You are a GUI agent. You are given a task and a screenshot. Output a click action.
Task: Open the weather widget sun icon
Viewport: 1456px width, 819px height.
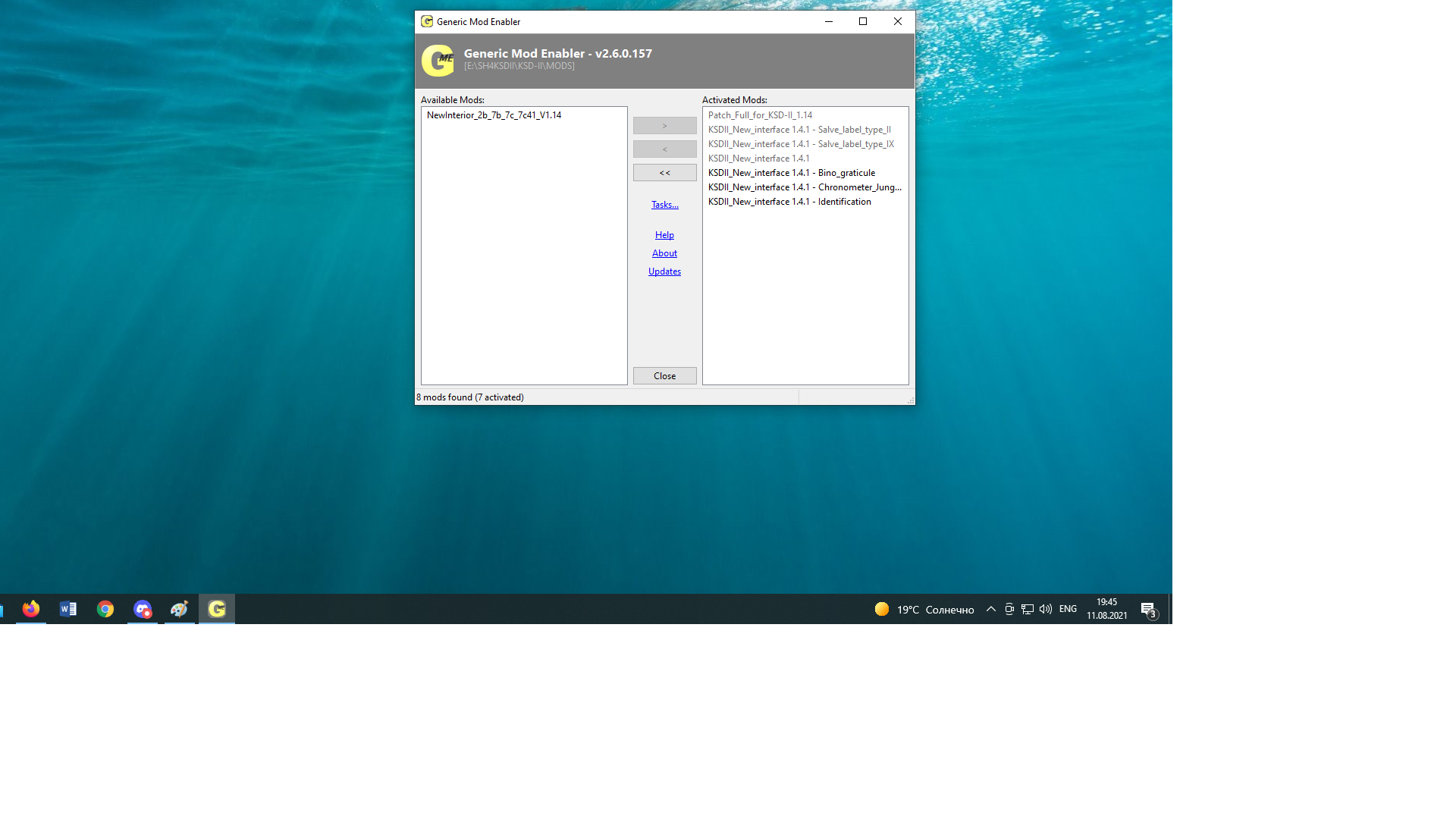882,609
